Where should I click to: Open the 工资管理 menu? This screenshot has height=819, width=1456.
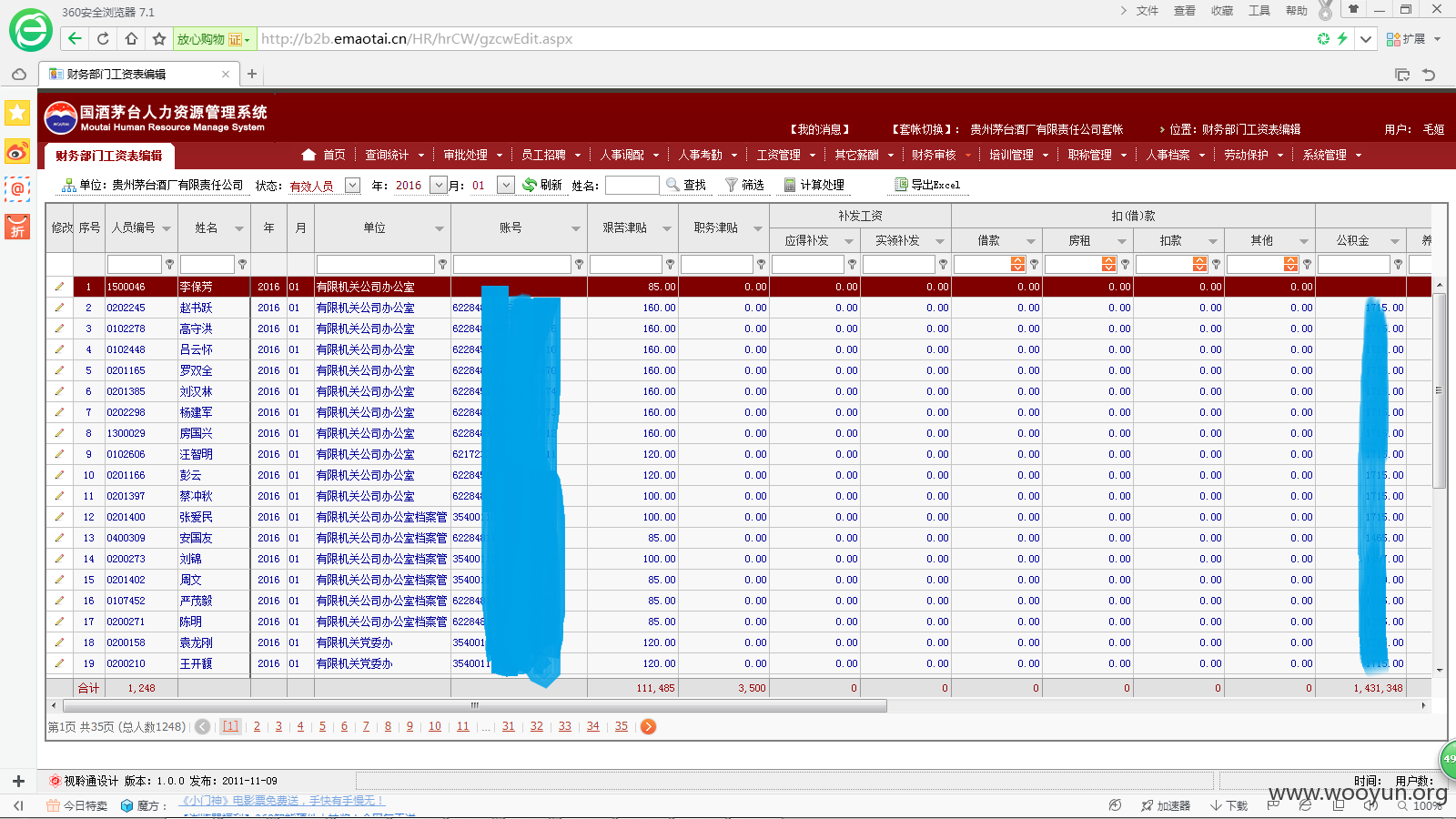[784, 155]
